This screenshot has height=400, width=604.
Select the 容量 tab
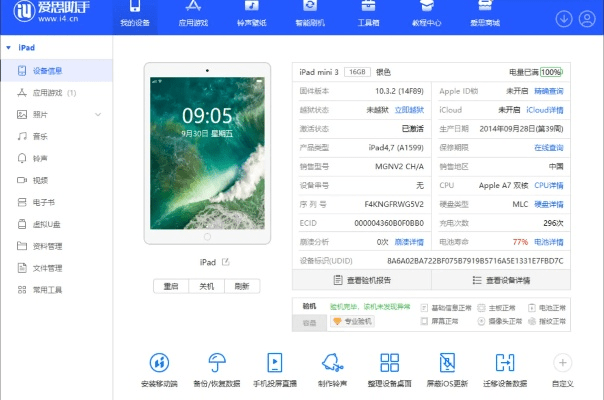309,323
